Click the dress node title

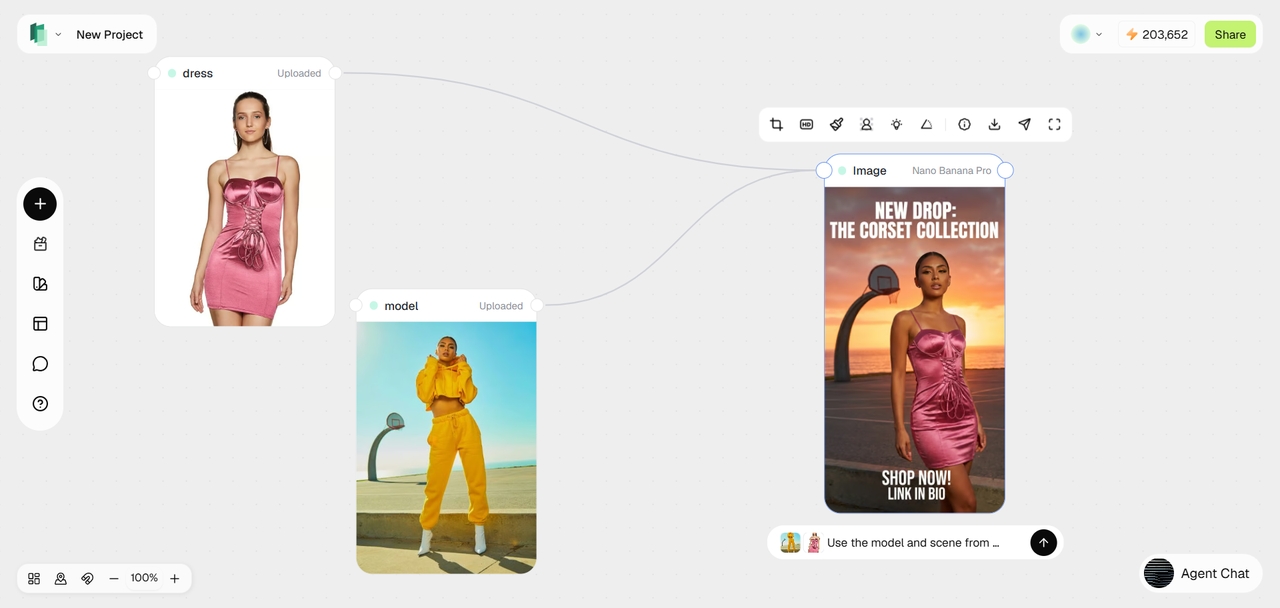[x=198, y=73]
